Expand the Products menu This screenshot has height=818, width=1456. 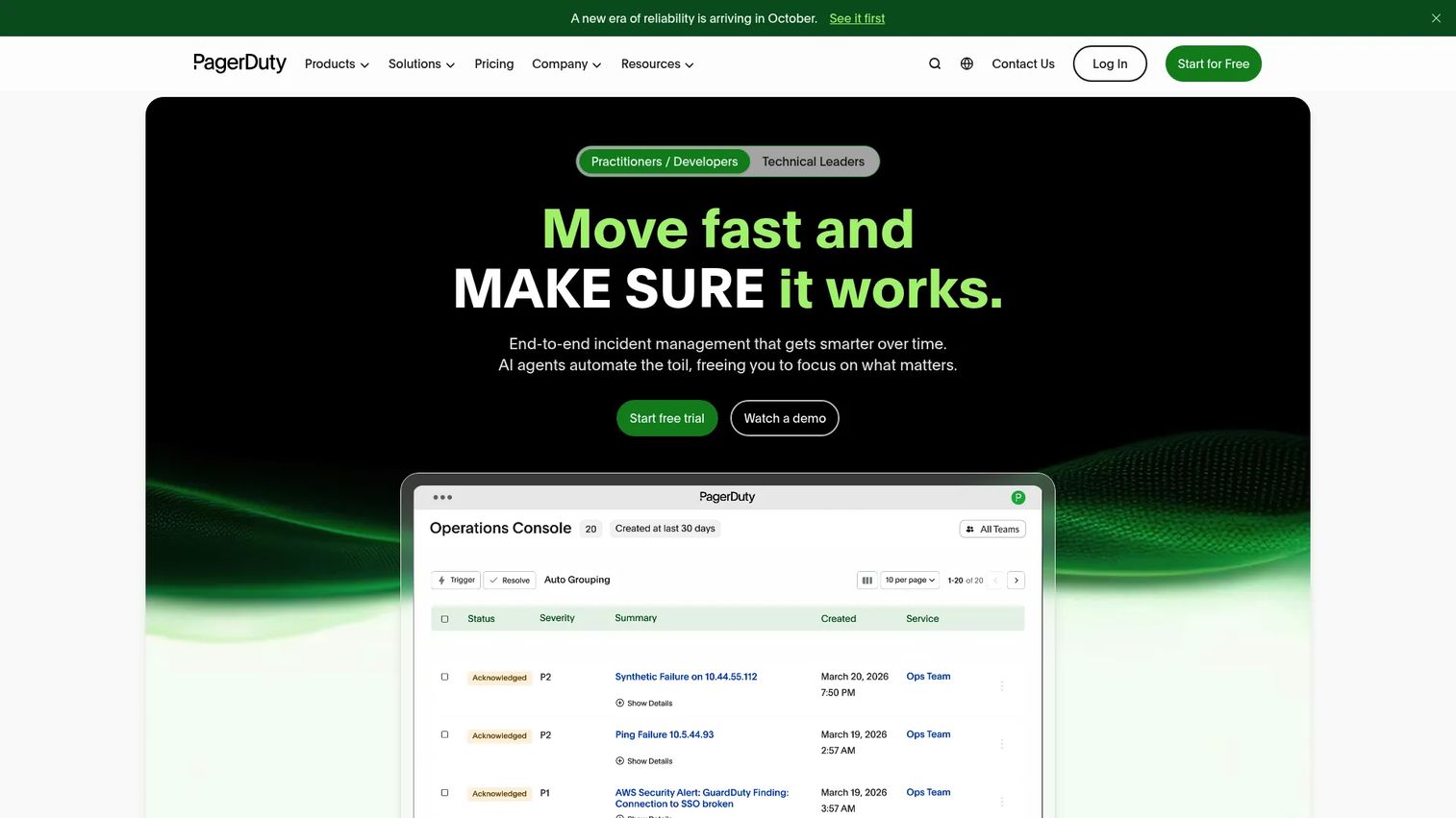[x=337, y=63]
